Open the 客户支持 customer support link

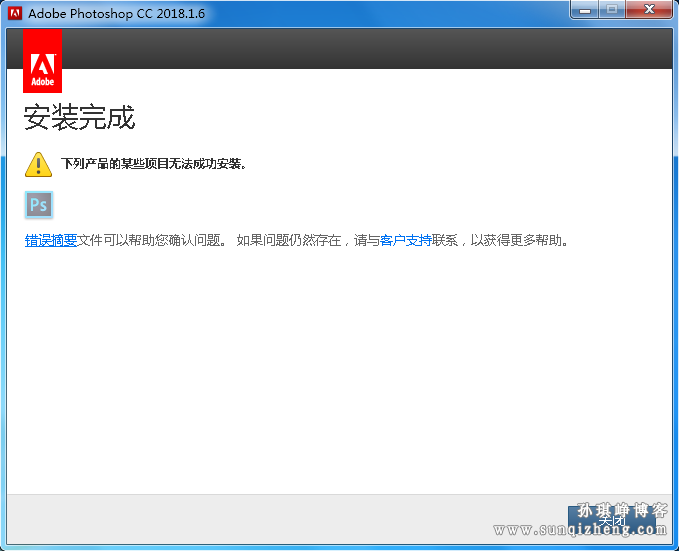coord(405,240)
